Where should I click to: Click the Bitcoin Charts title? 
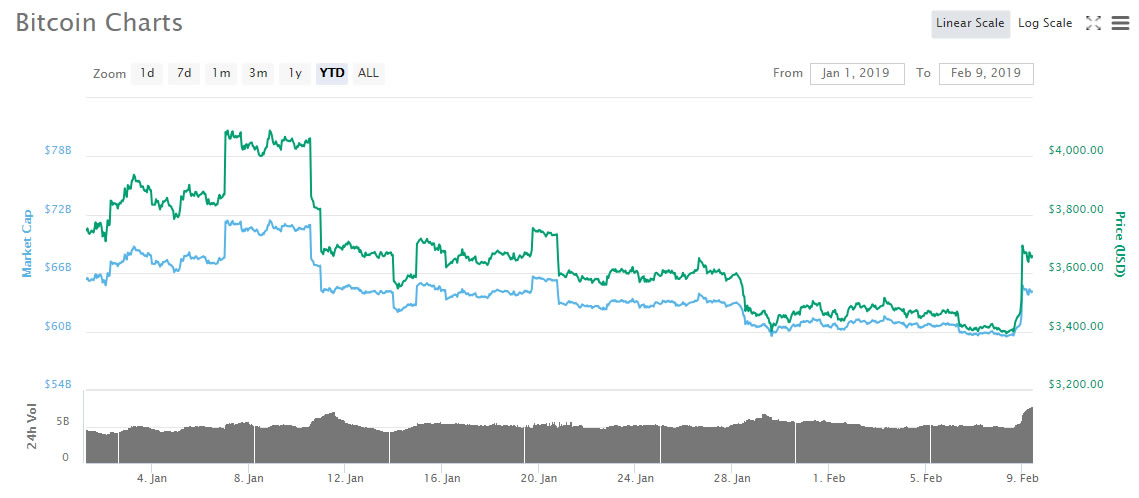pos(99,22)
